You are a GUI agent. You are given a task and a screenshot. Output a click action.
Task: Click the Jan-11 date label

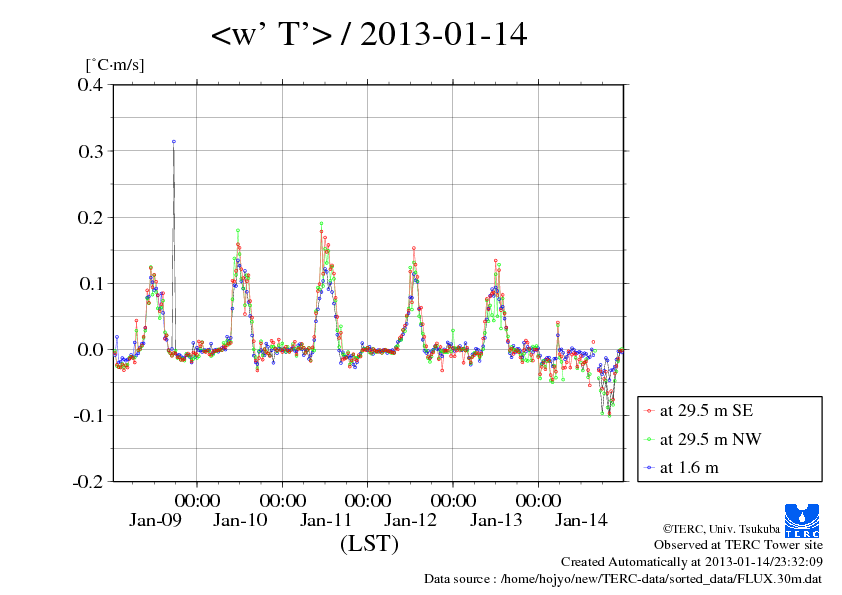(x=325, y=520)
